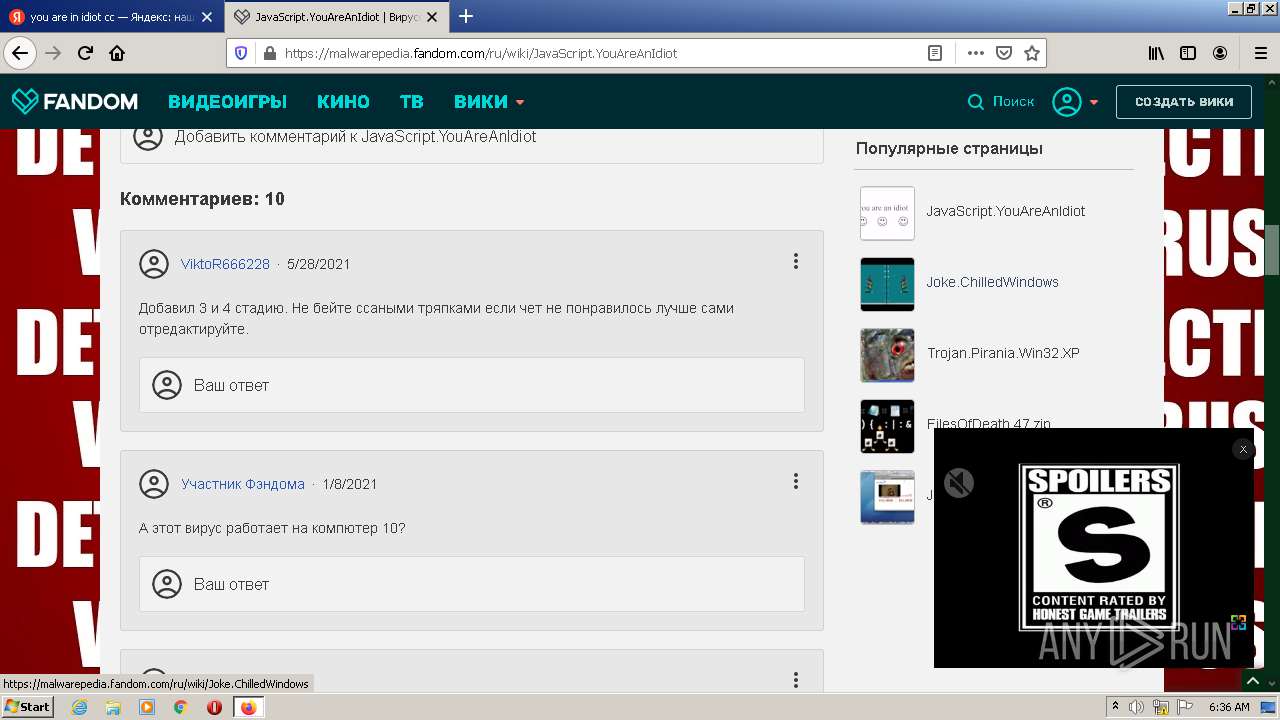This screenshot has height=720, width=1280.
Task: Open a new browser tab
Action: 465,16
